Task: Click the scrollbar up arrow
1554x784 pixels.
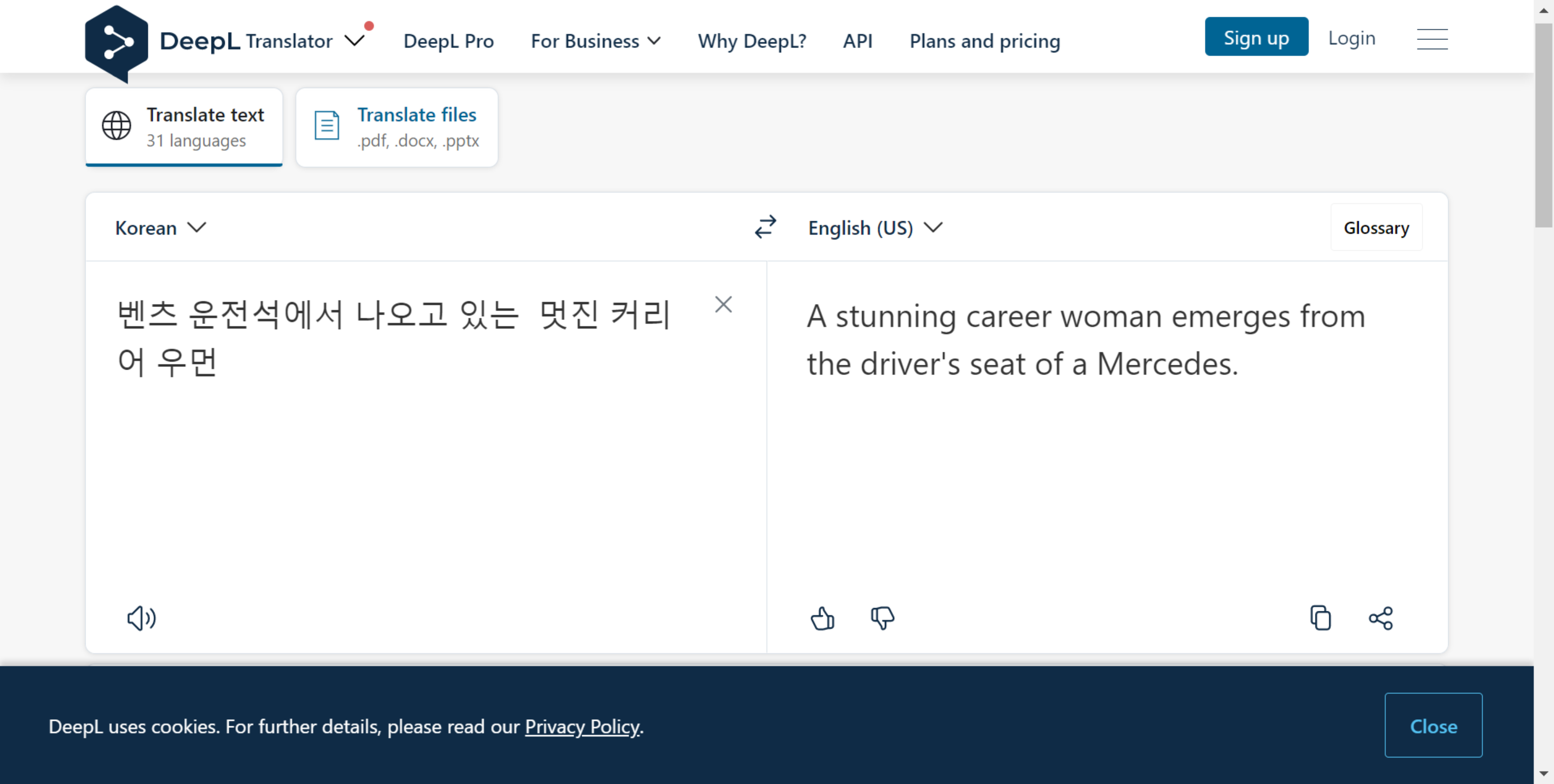Action: 1544,10
